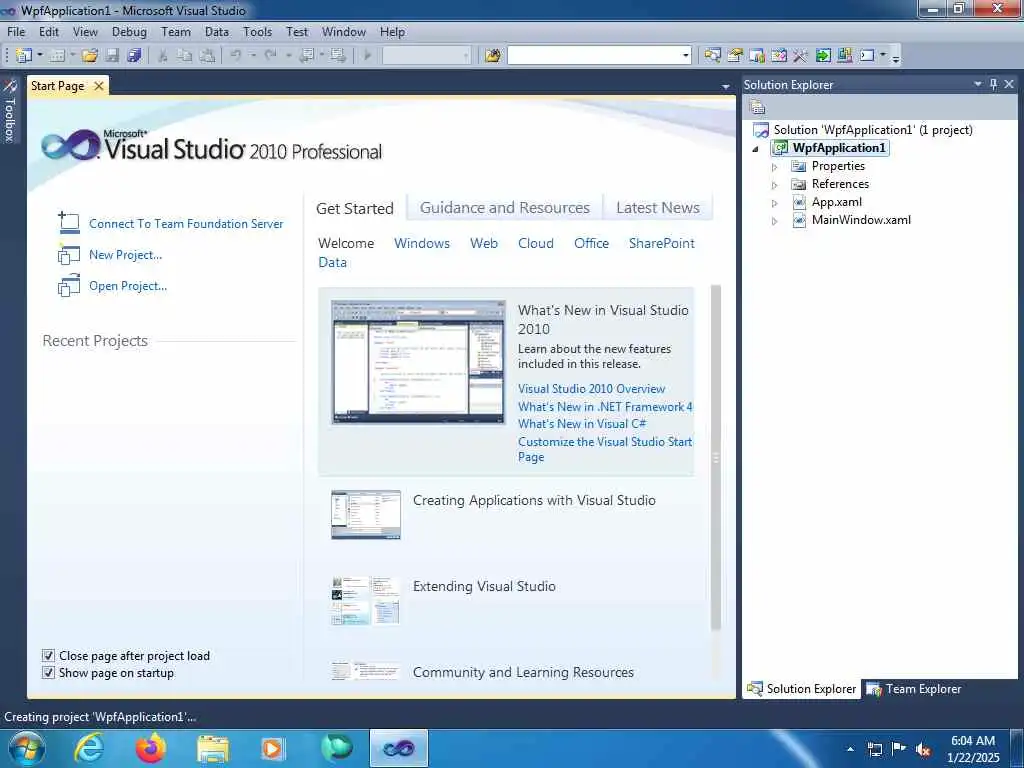This screenshot has width=1024, height=768.
Task: Open the active documents list dropdown
Action: [x=726, y=87]
